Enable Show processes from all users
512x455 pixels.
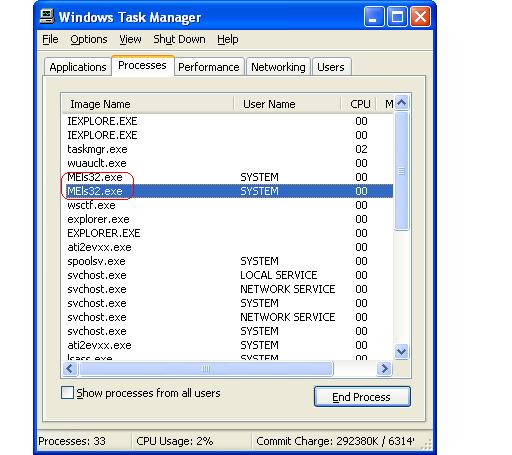click(x=67, y=393)
